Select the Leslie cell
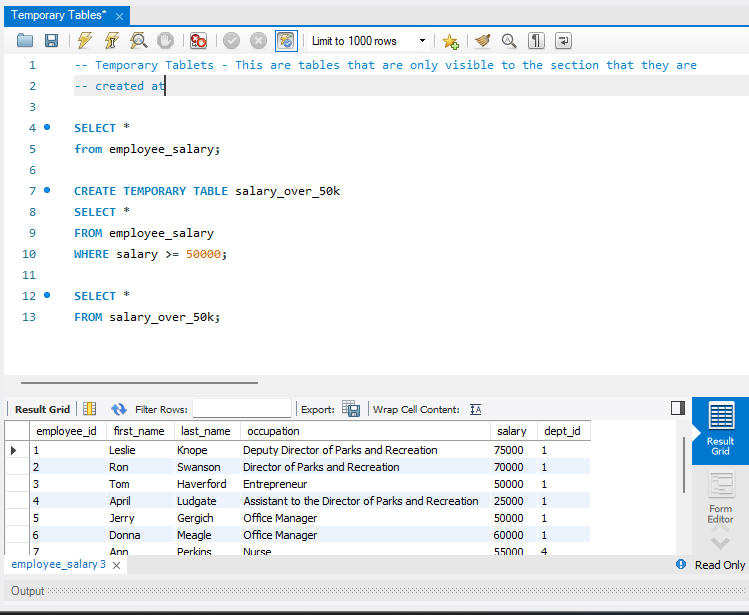This screenshot has height=615, width=749. pyautogui.click(x=140, y=450)
